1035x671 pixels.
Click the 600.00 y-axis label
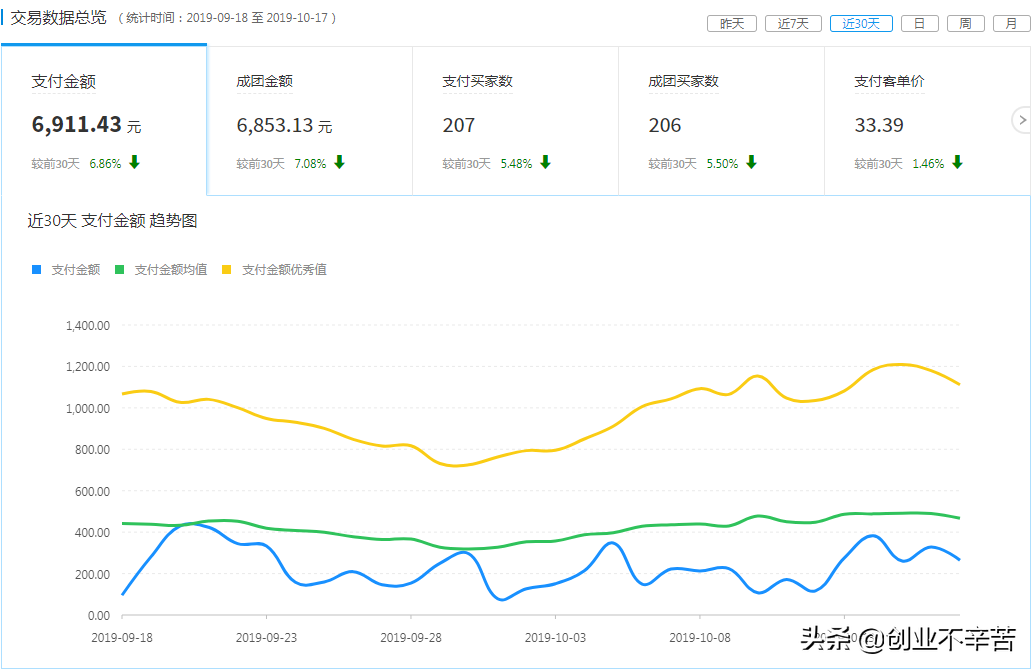(x=92, y=491)
